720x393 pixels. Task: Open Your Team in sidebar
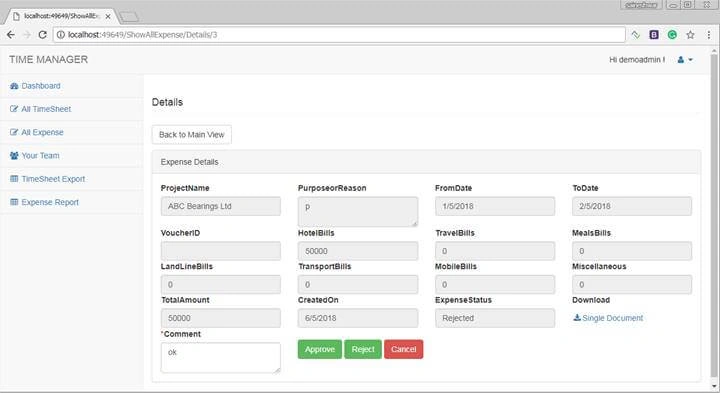[40, 156]
